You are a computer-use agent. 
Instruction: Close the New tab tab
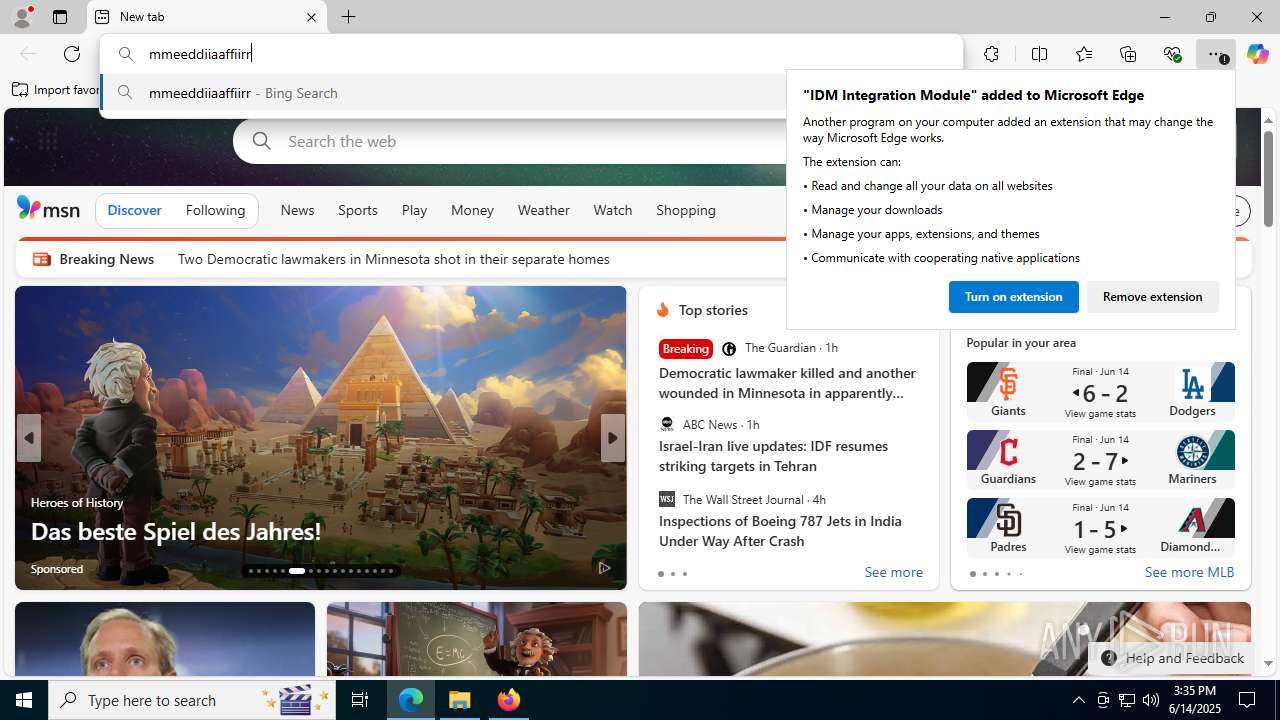coord(311,17)
